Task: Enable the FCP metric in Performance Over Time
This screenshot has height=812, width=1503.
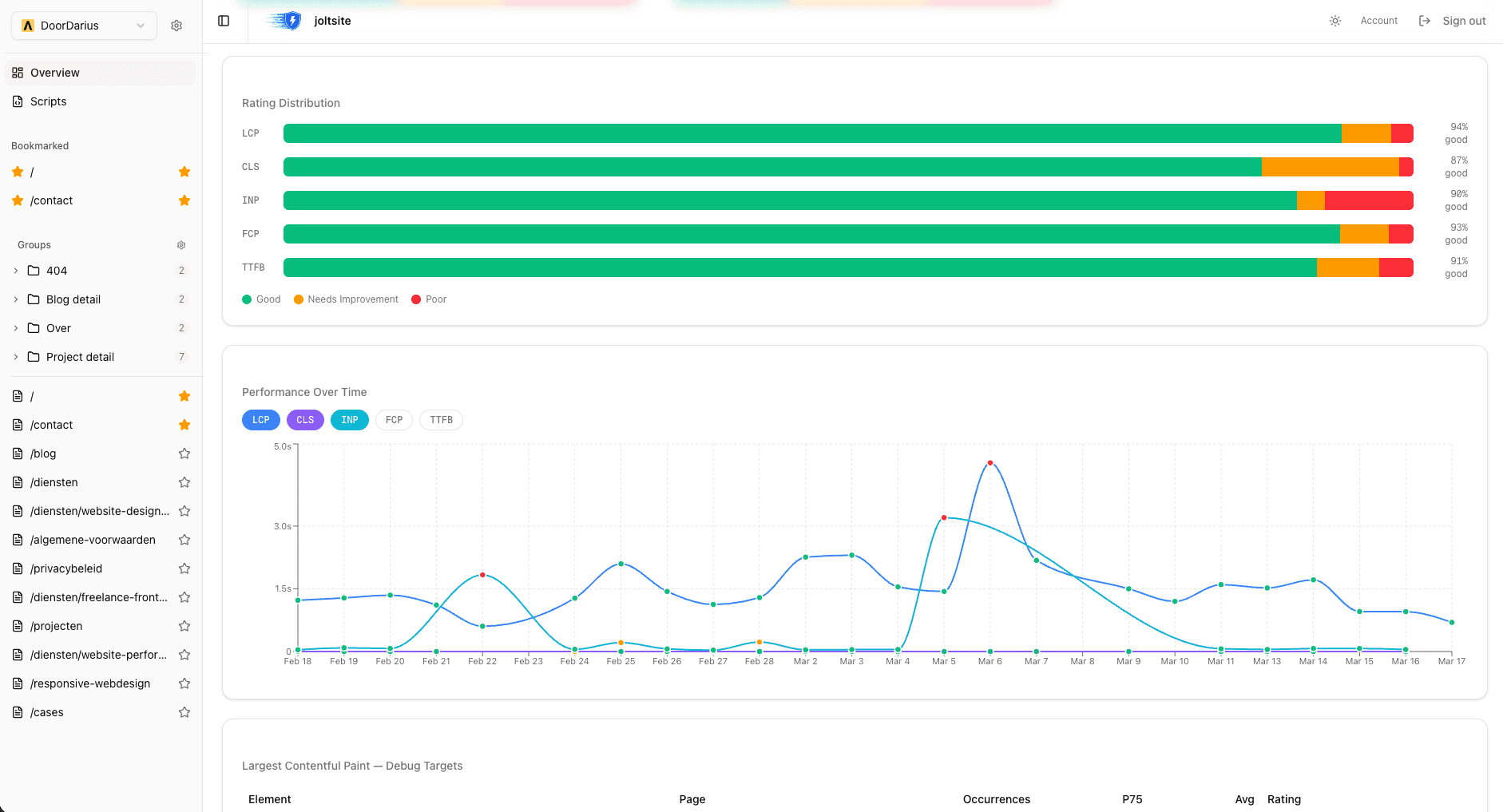Action: [x=394, y=419]
